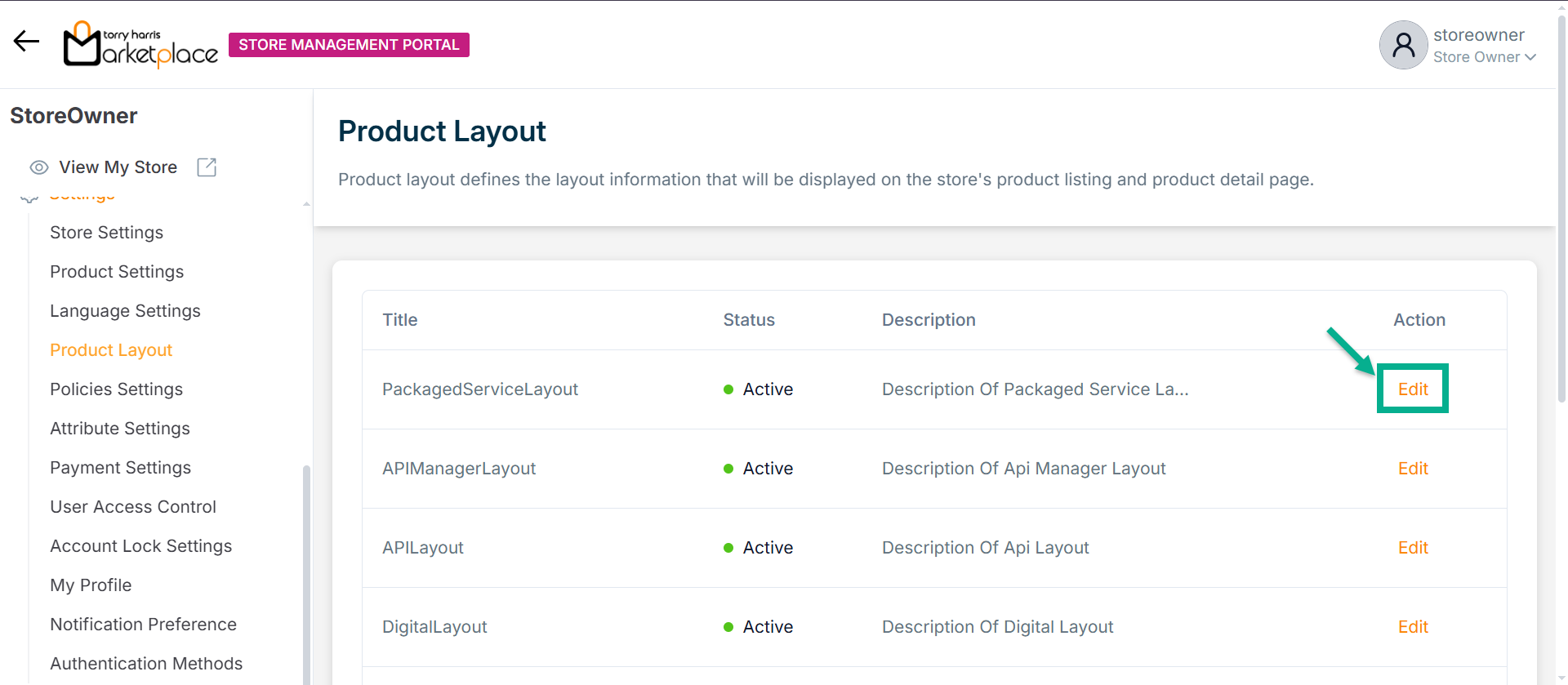
Task: Navigate to Attribute Settings
Action: pos(119,429)
